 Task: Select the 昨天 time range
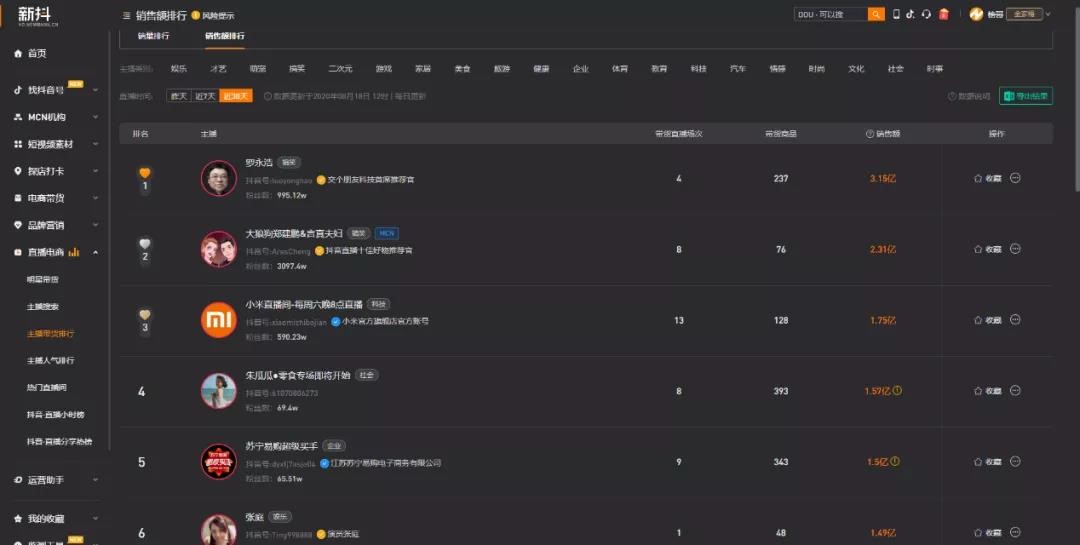tap(178, 96)
